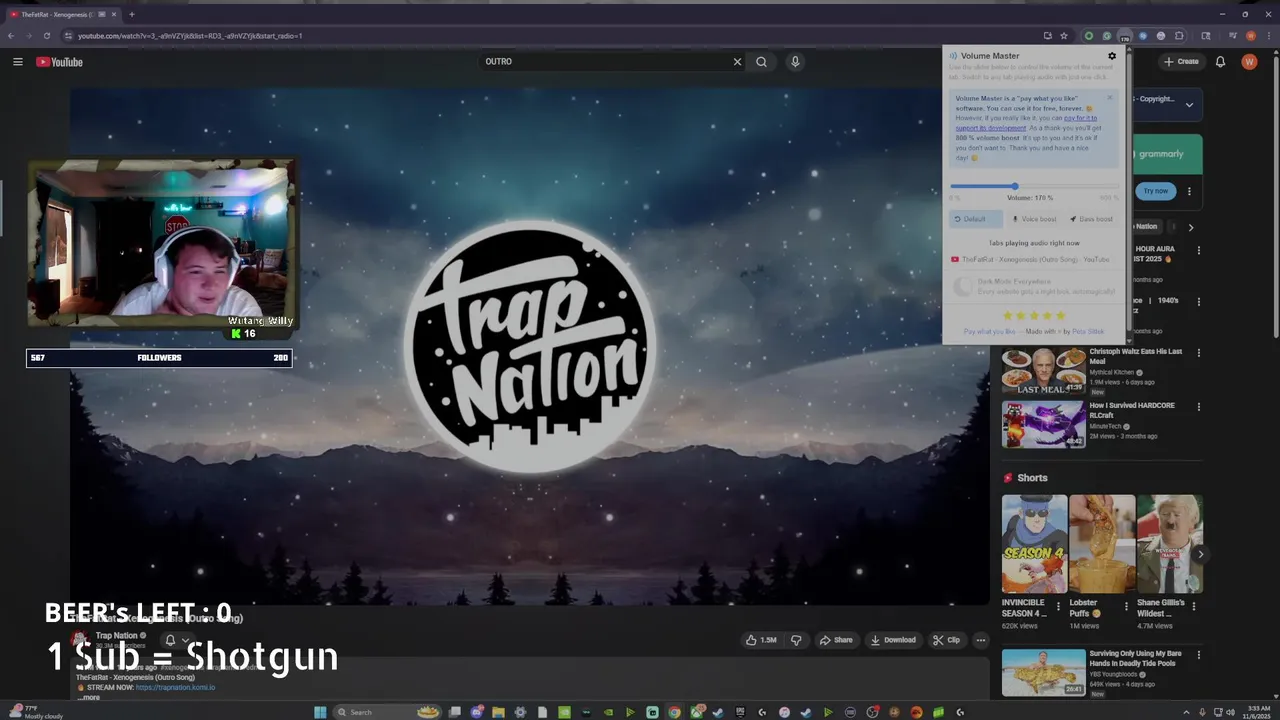Open the Petr Sildek author link
This screenshot has width=1280, height=720.
[x=1088, y=331]
